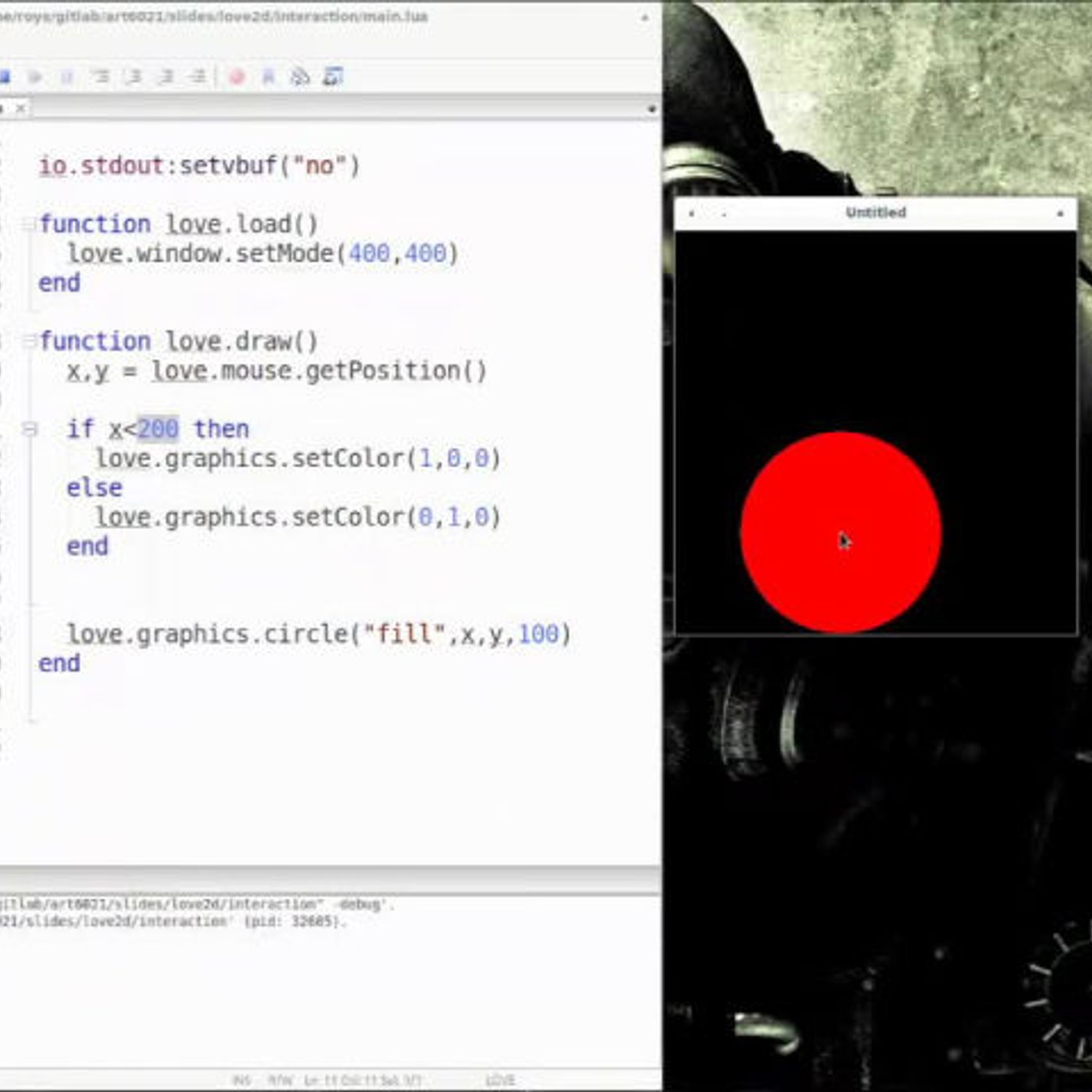Click the R/W indicator in the status bar
Screen dimensions: 1092x1092
279,1080
